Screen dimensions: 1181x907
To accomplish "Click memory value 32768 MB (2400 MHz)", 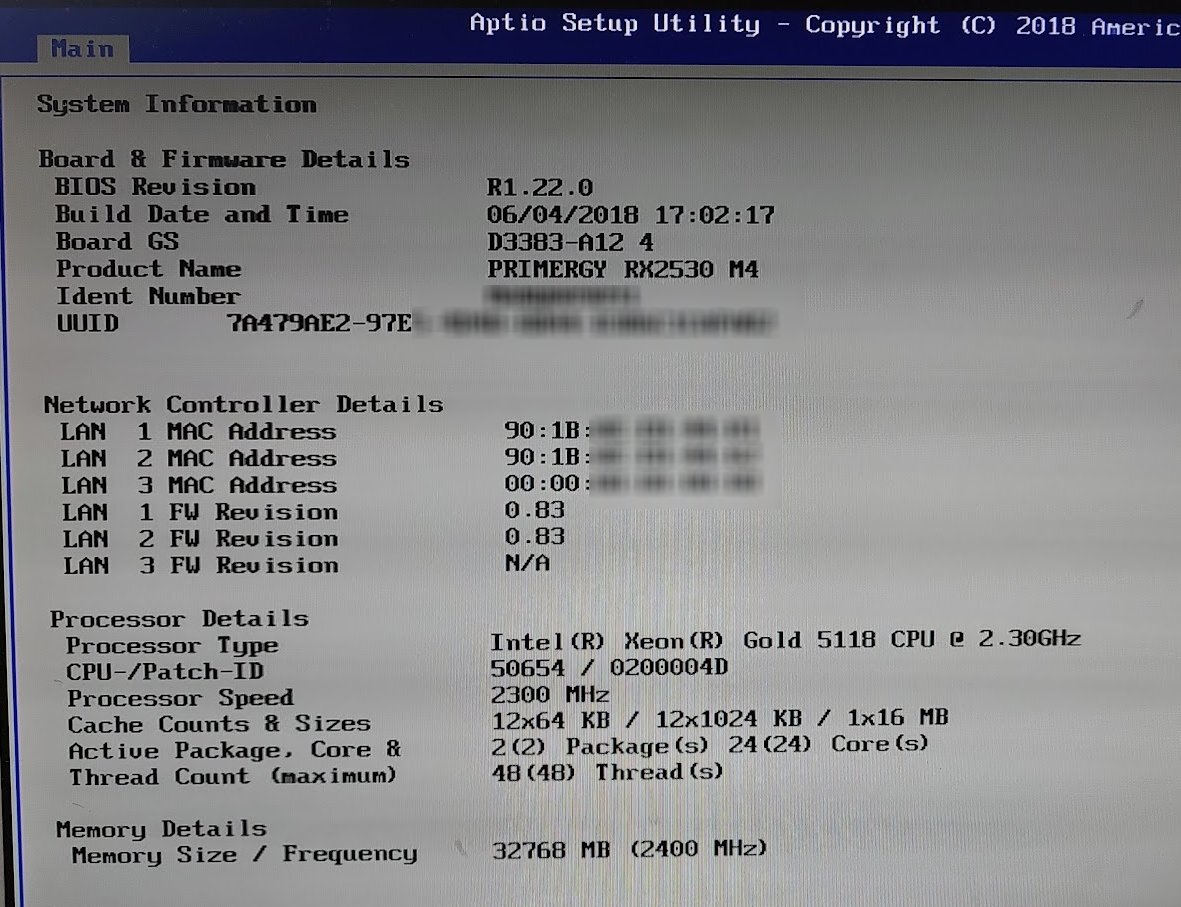I will pos(630,851).
